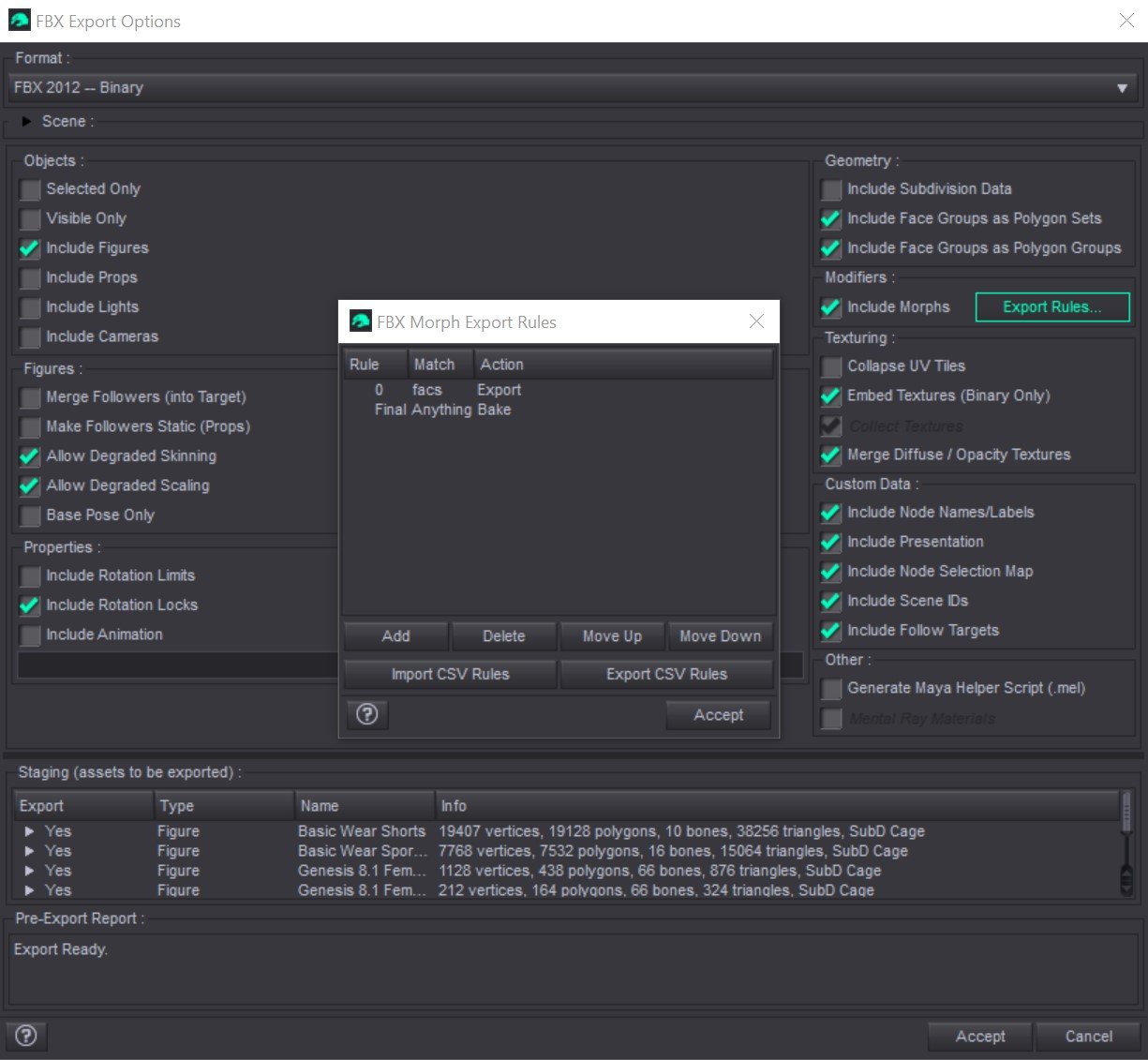Click the Match column header
1148x1060 pixels.
tap(440, 364)
